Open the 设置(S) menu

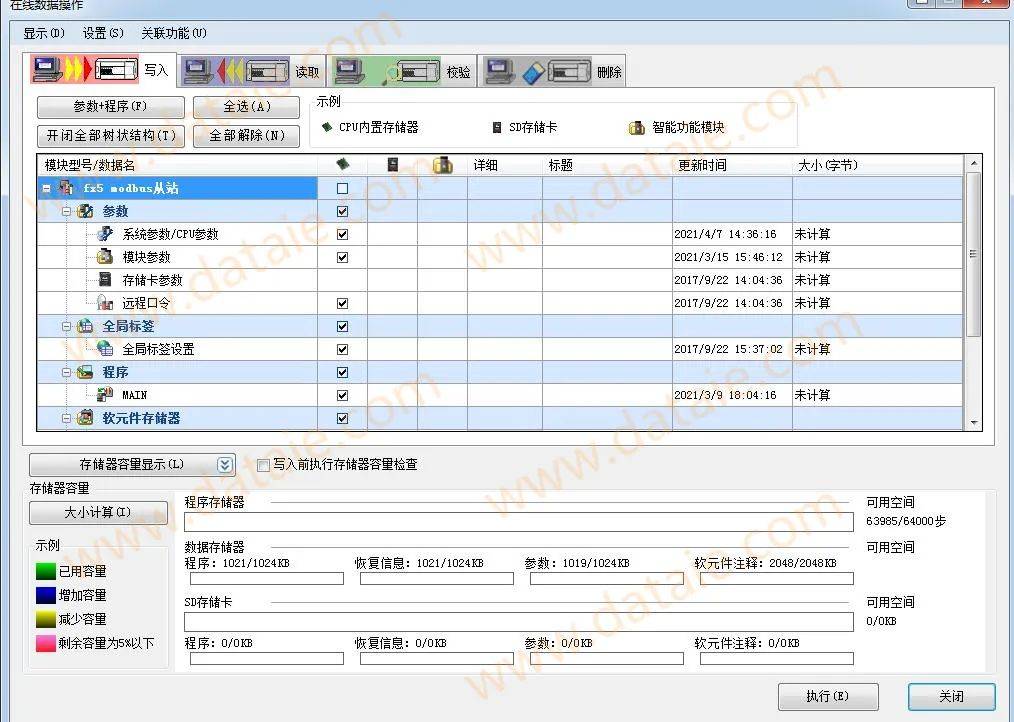103,33
